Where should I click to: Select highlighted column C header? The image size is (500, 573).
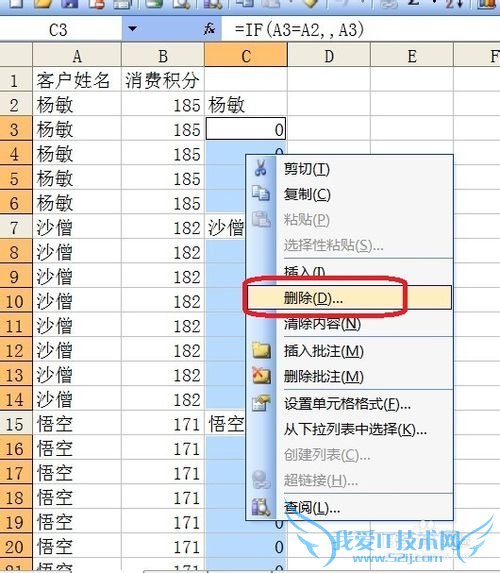click(246, 56)
